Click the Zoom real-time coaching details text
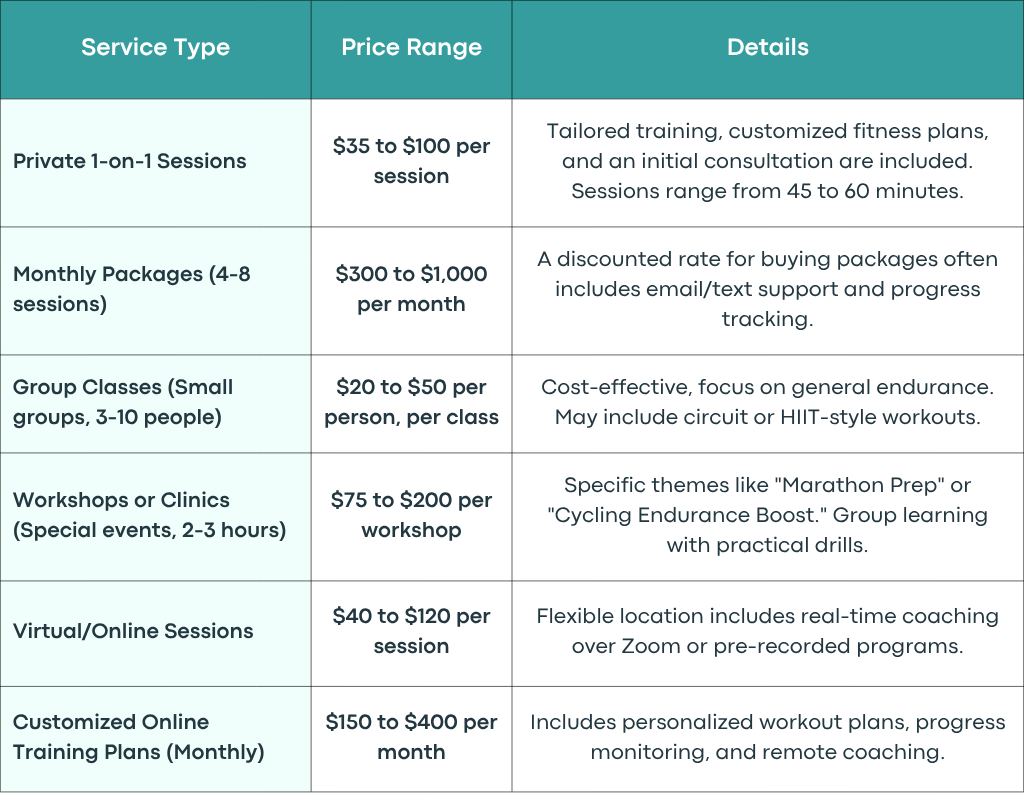The width and height of the screenshot is (1024, 793). tap(767, 631)
